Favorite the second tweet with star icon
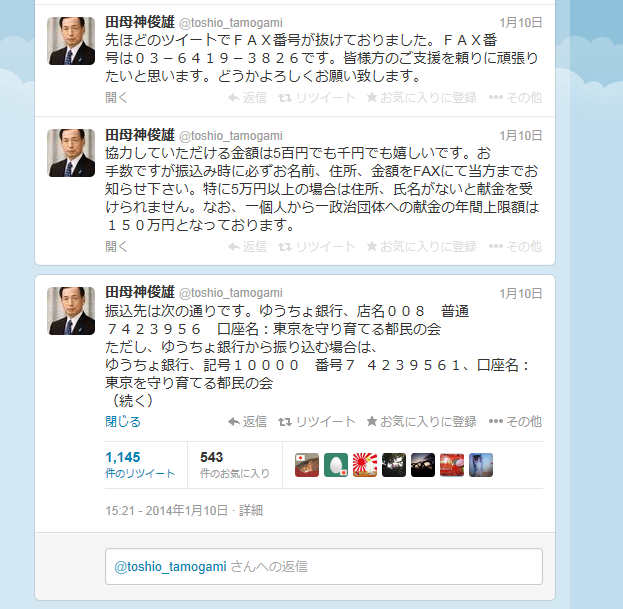 422,247
